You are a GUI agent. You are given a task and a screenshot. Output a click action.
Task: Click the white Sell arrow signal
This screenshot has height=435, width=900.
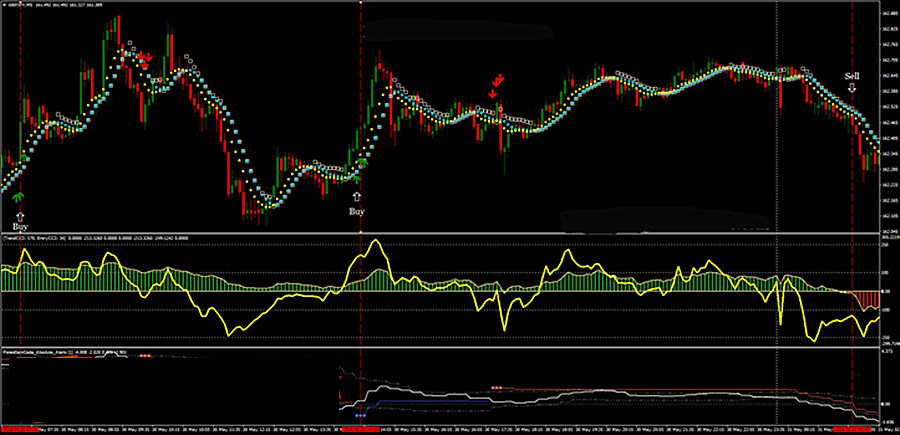(851, 88)
